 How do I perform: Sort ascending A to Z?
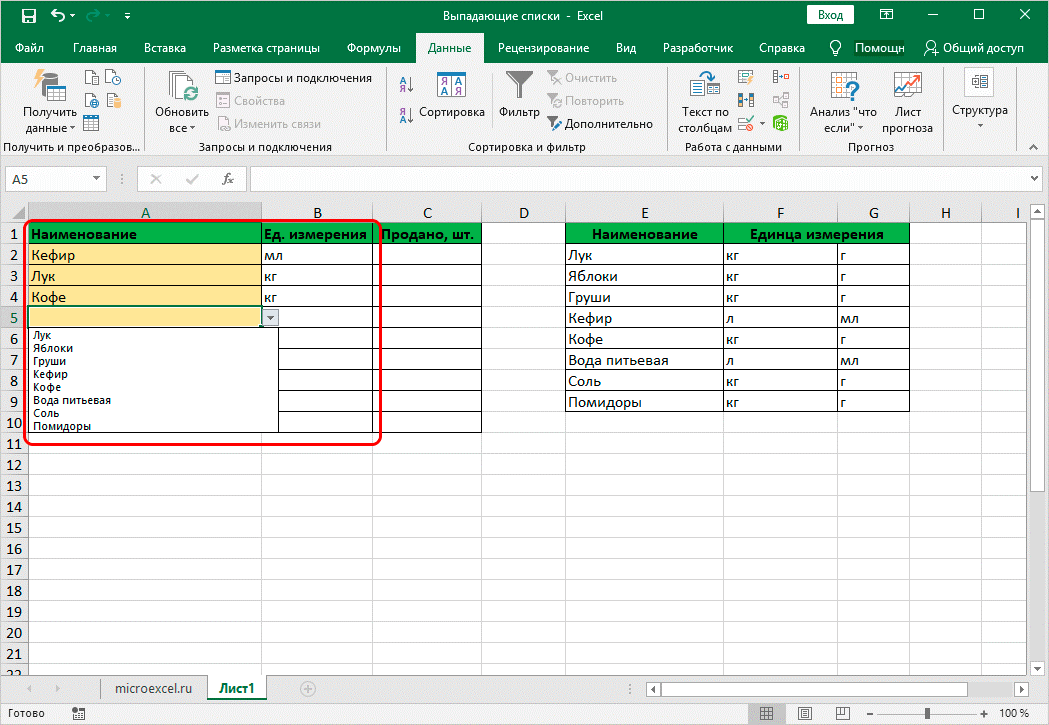[406, 85]
